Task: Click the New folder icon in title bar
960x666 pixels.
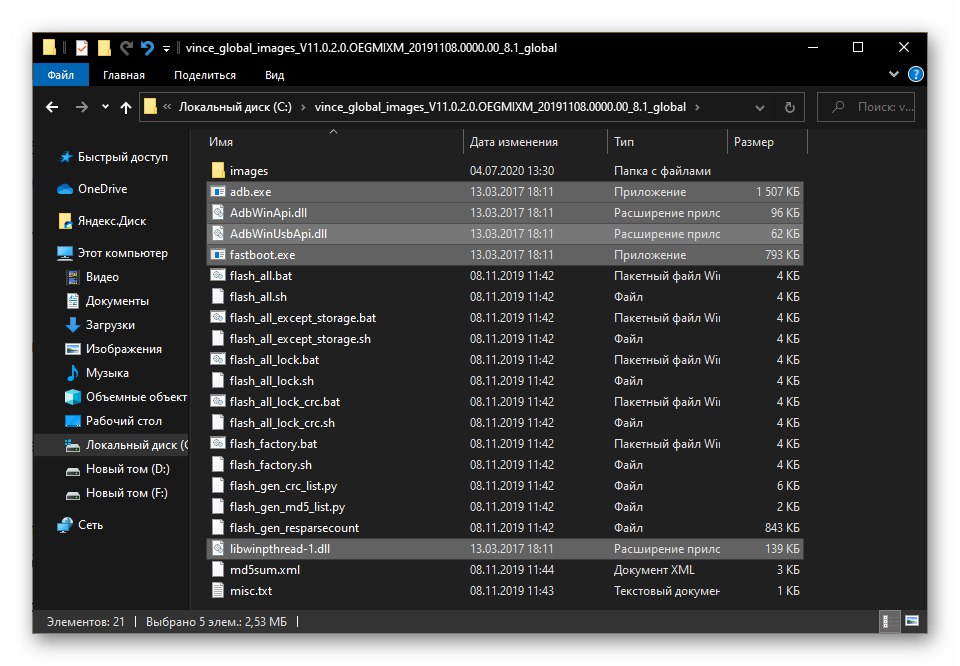Action: [x=105, y=48]
